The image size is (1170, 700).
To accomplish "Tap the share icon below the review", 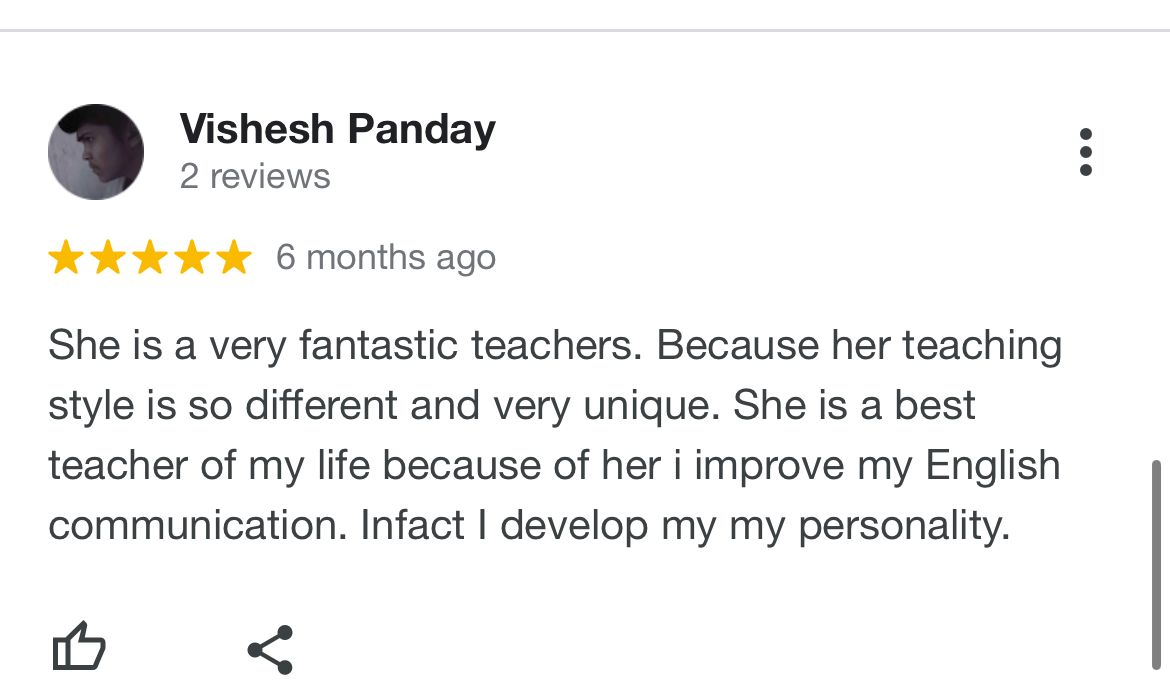I will [x=270, y=650].
